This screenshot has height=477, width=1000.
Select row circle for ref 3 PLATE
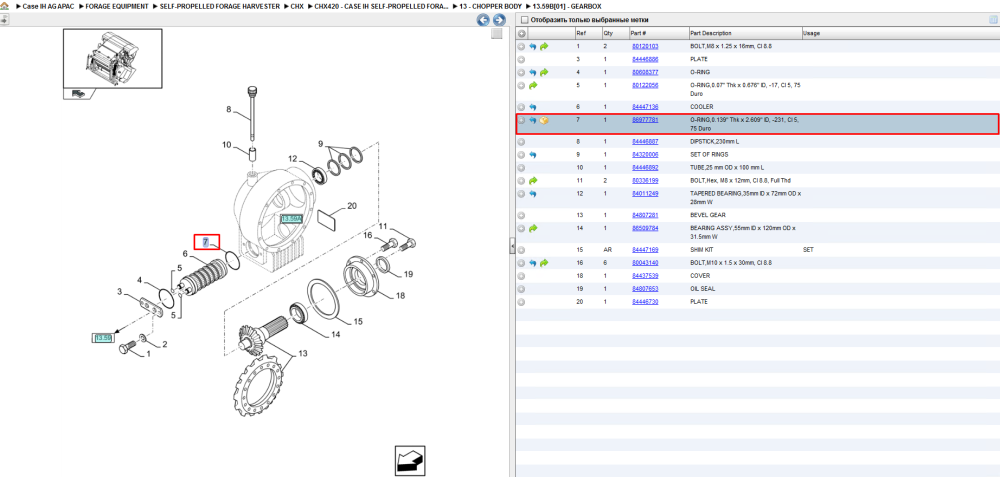521,59
